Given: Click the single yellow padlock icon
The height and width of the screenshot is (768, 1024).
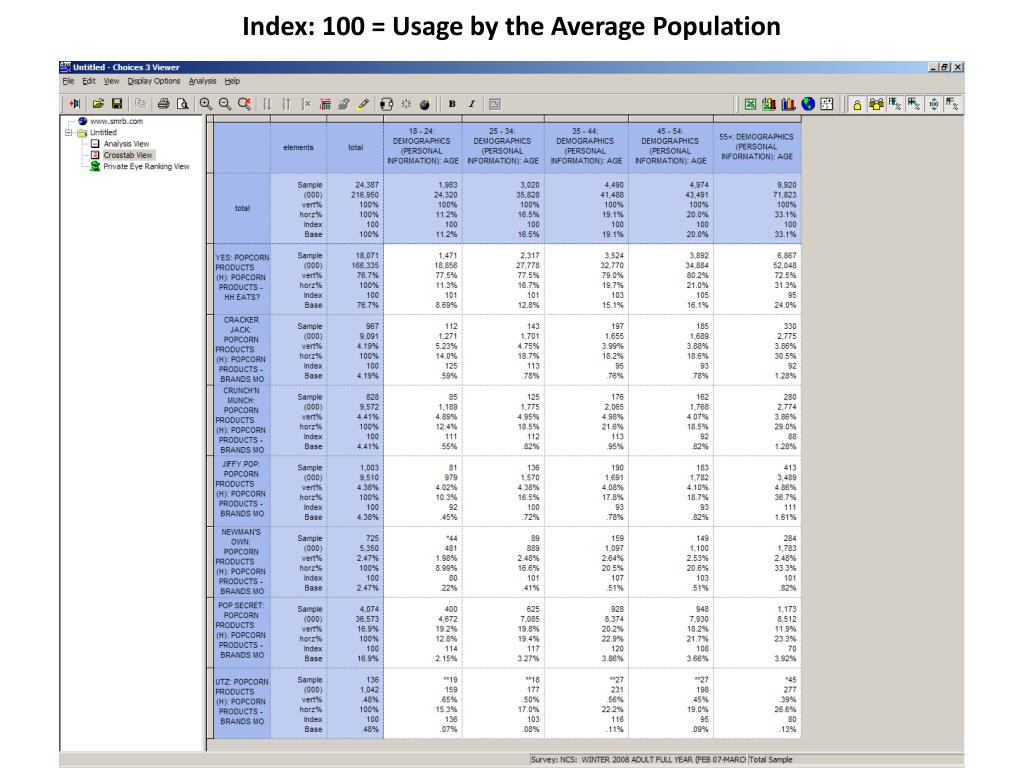Looking at the screenshot, I should coord(857,104).
